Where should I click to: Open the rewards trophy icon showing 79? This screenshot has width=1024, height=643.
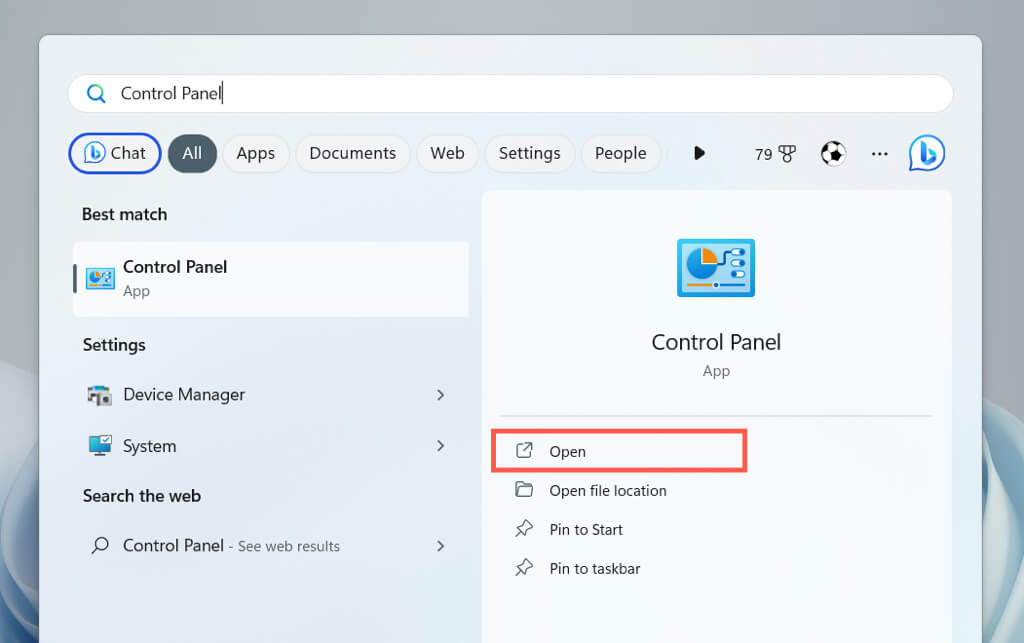coord(775,154)
